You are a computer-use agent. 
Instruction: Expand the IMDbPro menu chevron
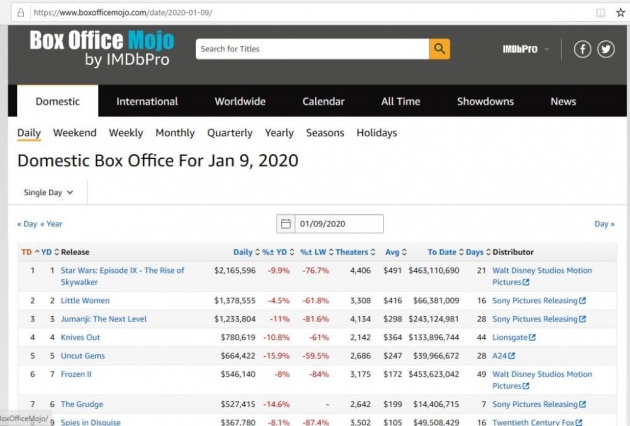coord(546,49)
